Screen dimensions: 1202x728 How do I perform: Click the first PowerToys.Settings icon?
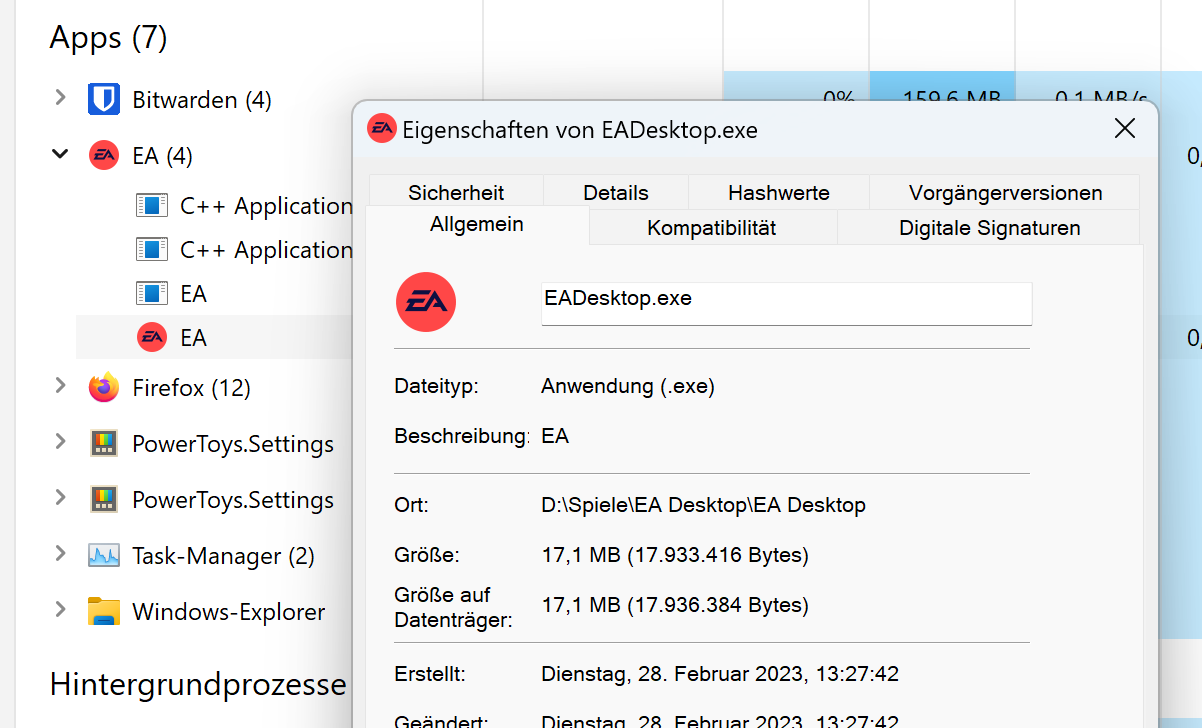[x=104, y=443]
